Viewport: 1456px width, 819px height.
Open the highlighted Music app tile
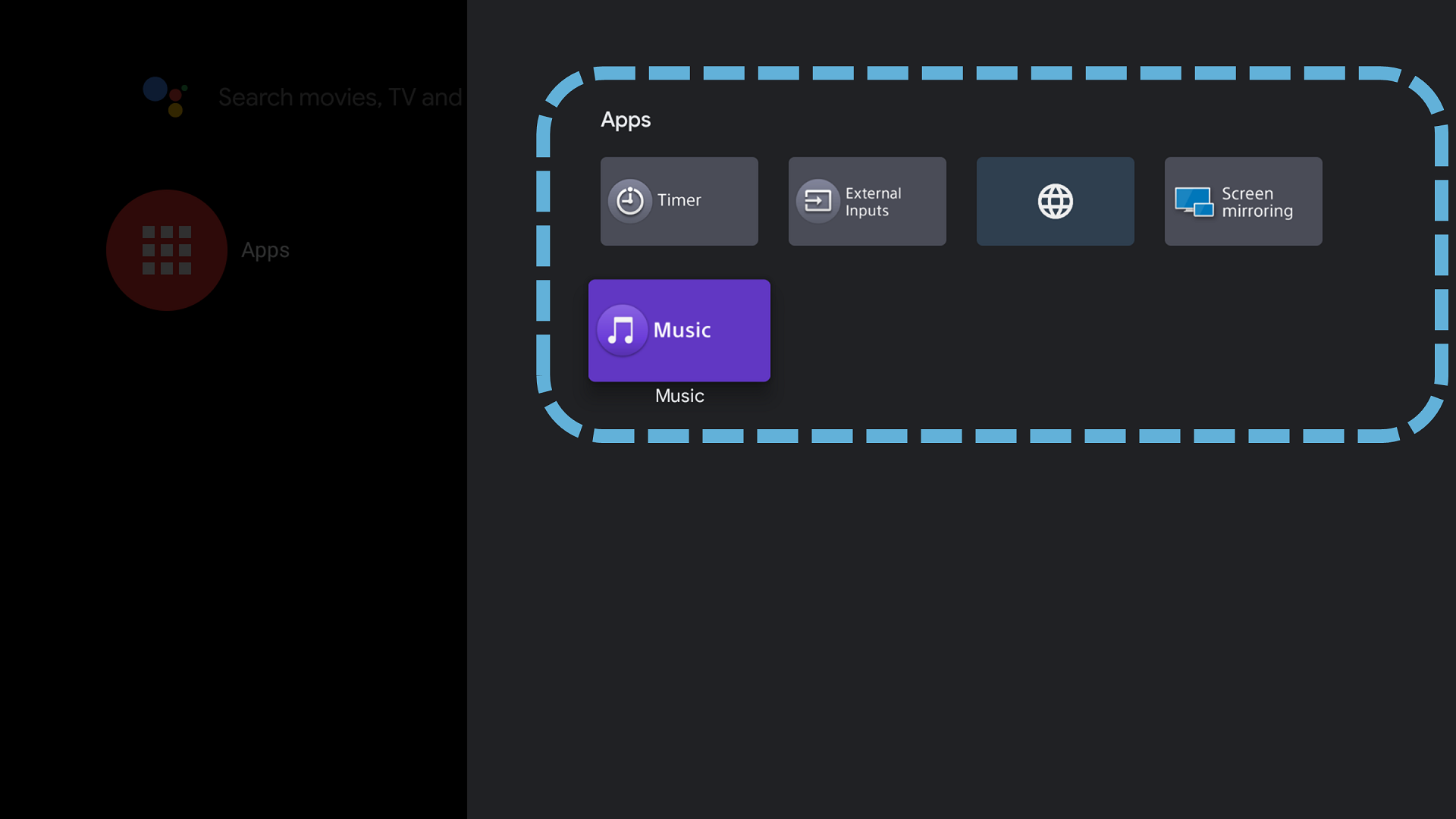pyautogui.click(x=679, y=330)
